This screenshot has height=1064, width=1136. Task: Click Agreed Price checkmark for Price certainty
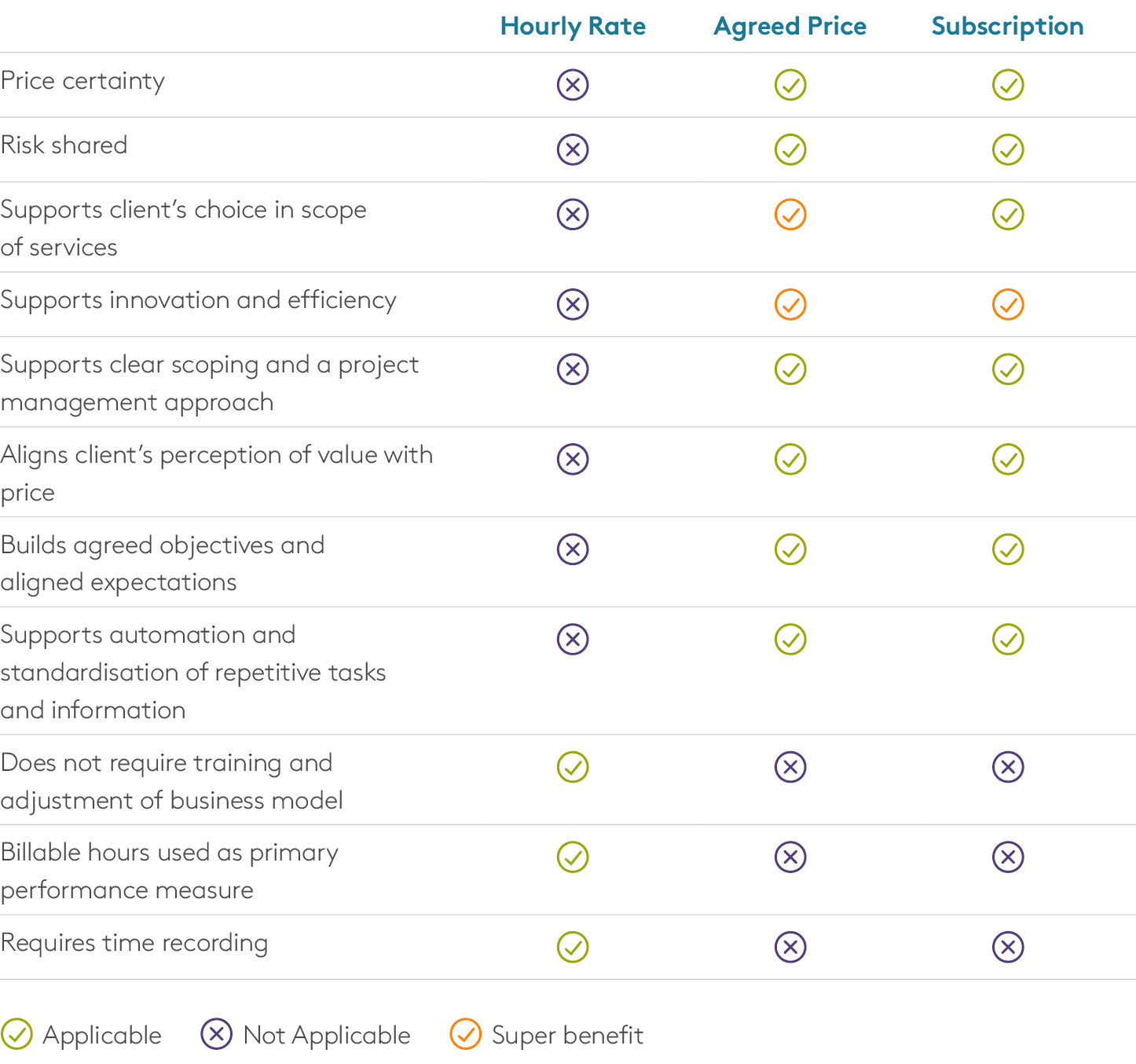point(790,84)
